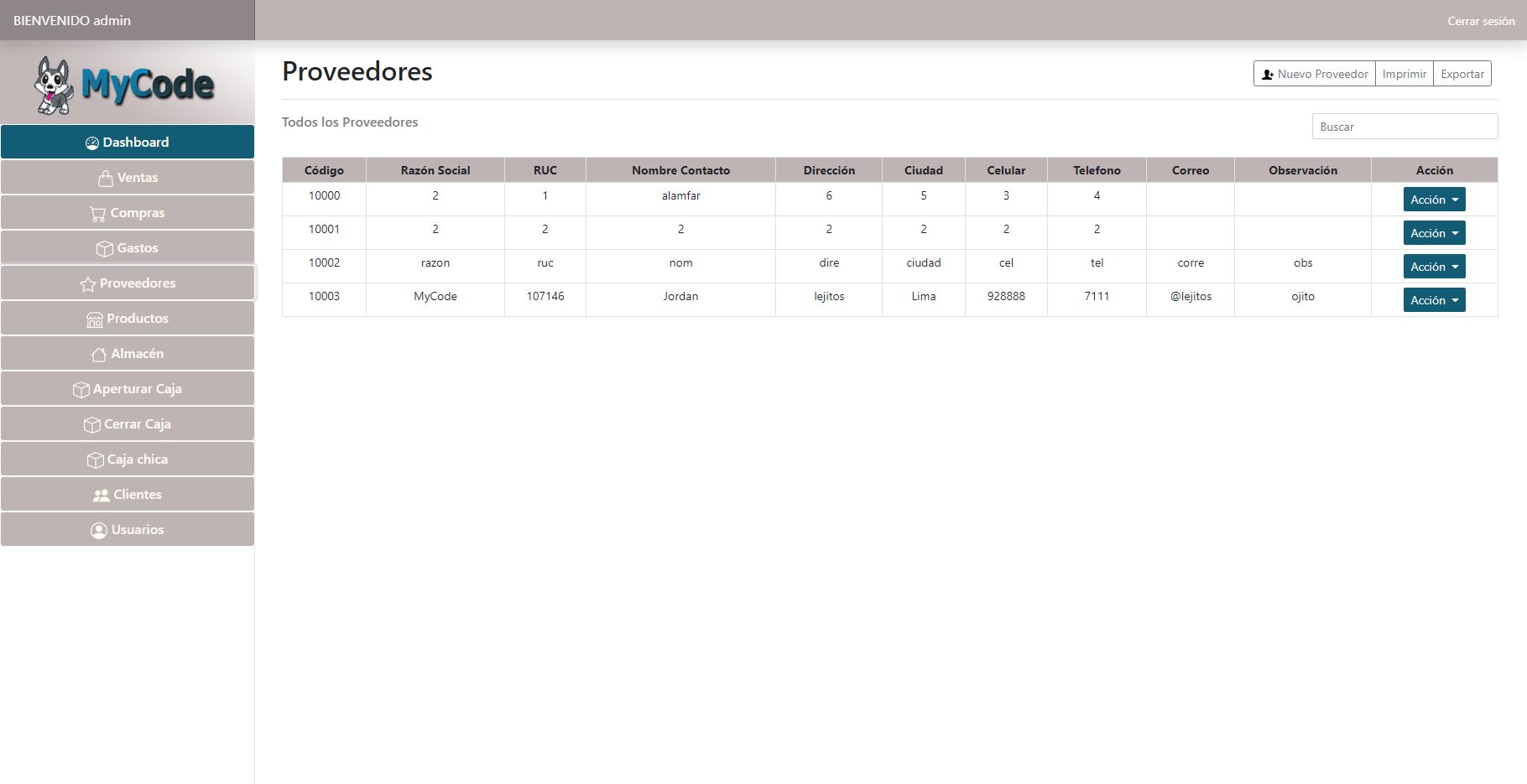
Task: Click the Almacén house icon
Action: [99, 355]
